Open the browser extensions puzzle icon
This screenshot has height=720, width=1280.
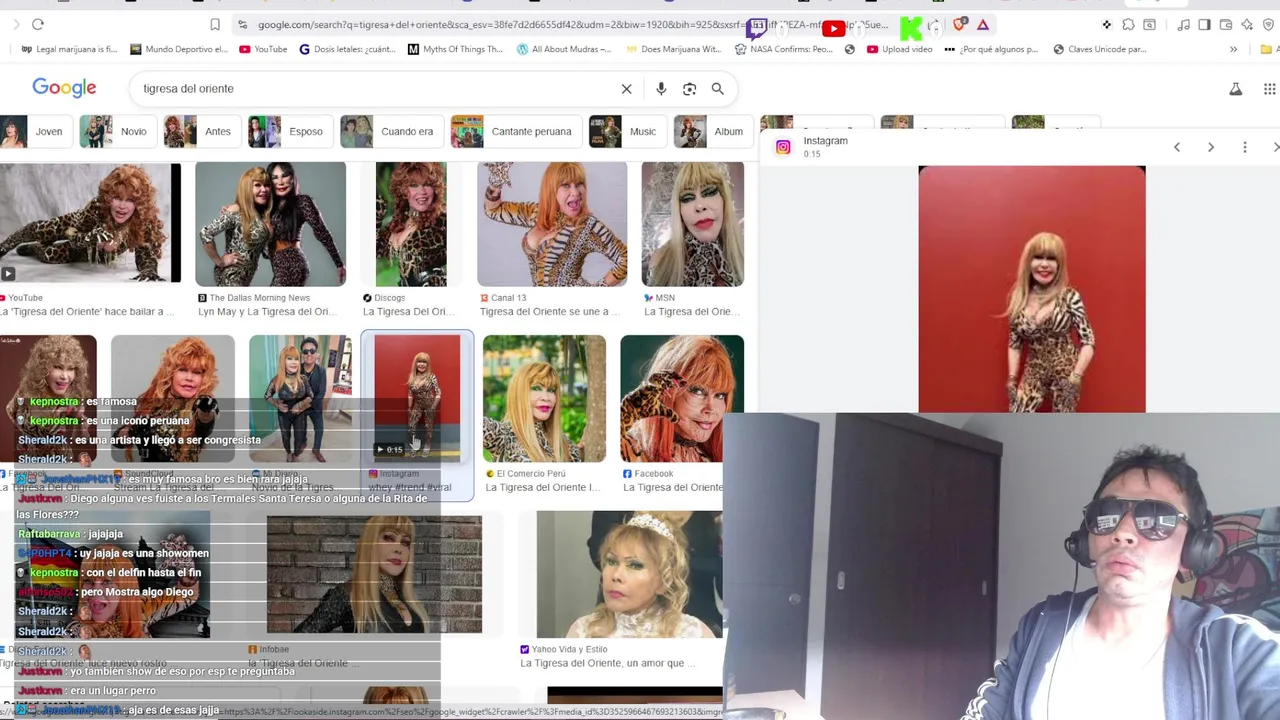[x=1128, y=24]
